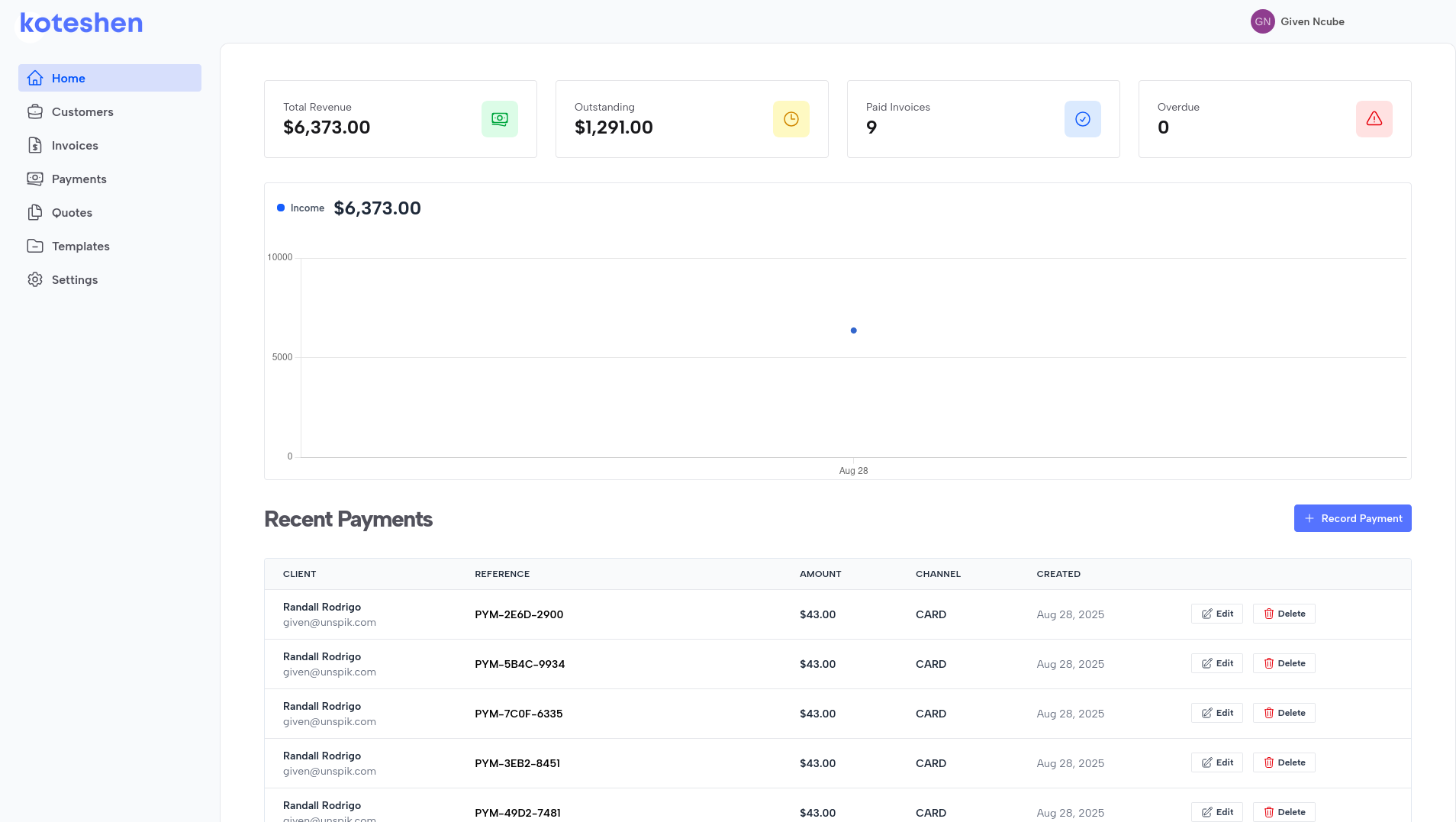Click the Recent Payments heading
The width and height of the screenshot is (1456, 822).
click(348, 519)
